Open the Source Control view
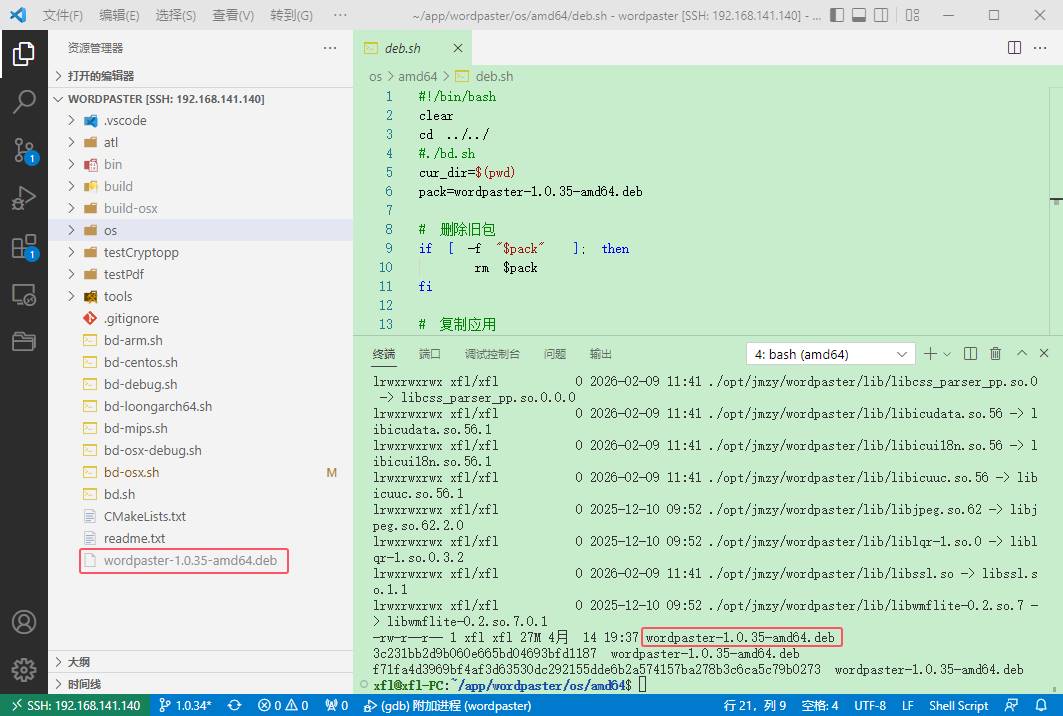The width and height of the screenshot is (1063, 716). [x=24, y=150]
